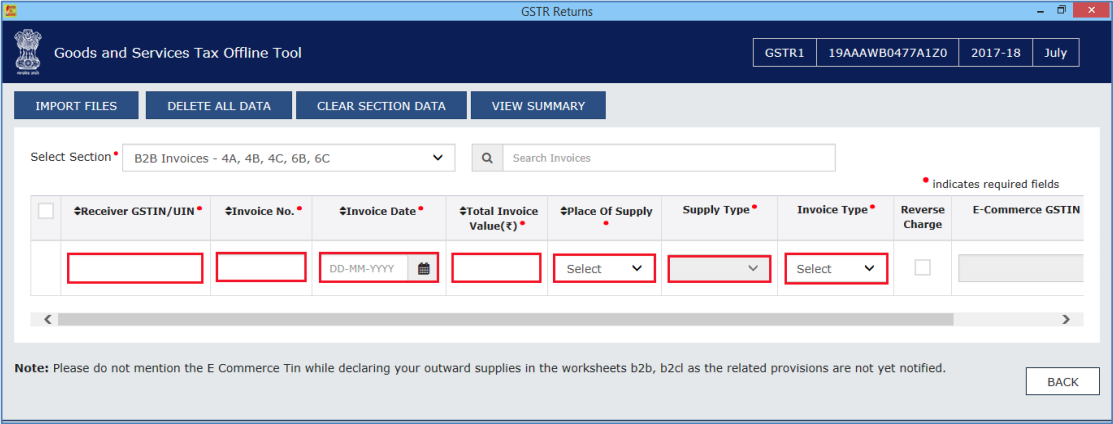
Task: Click the Note about E Commerce Tin
Action: coord(481,368)
